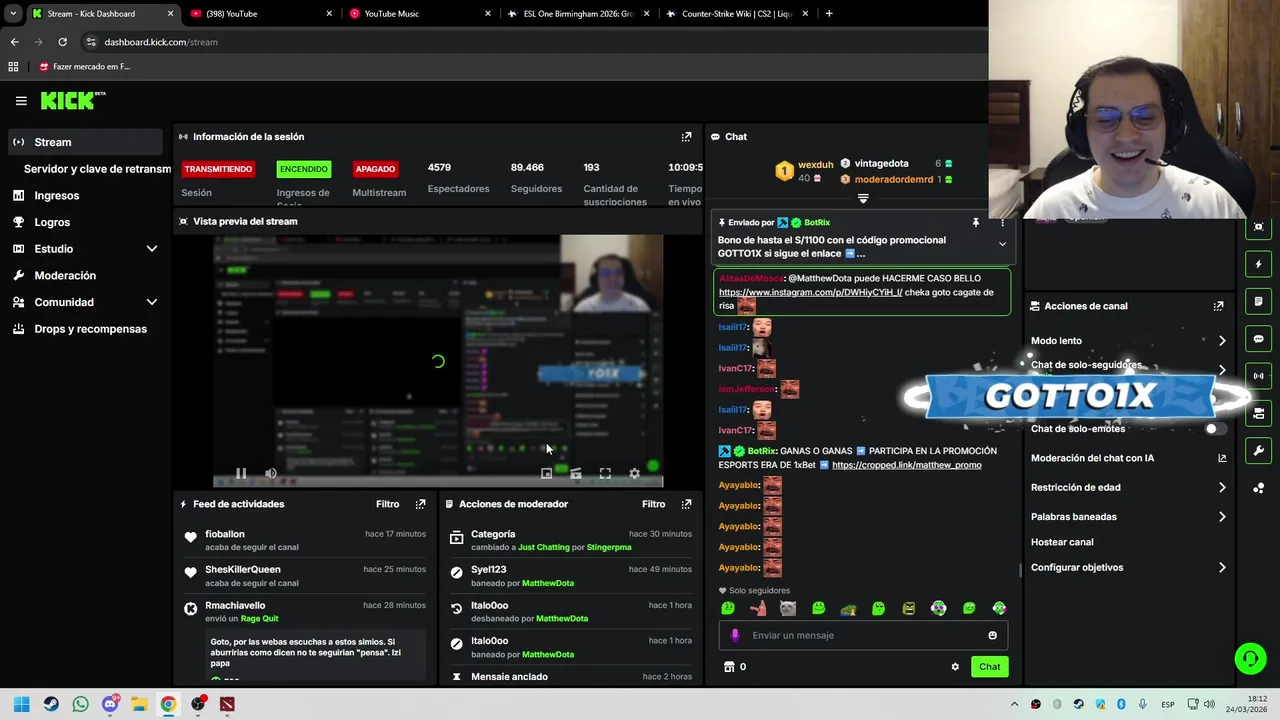Expand the Comunidad sidebar section

(x=152, y=302)
